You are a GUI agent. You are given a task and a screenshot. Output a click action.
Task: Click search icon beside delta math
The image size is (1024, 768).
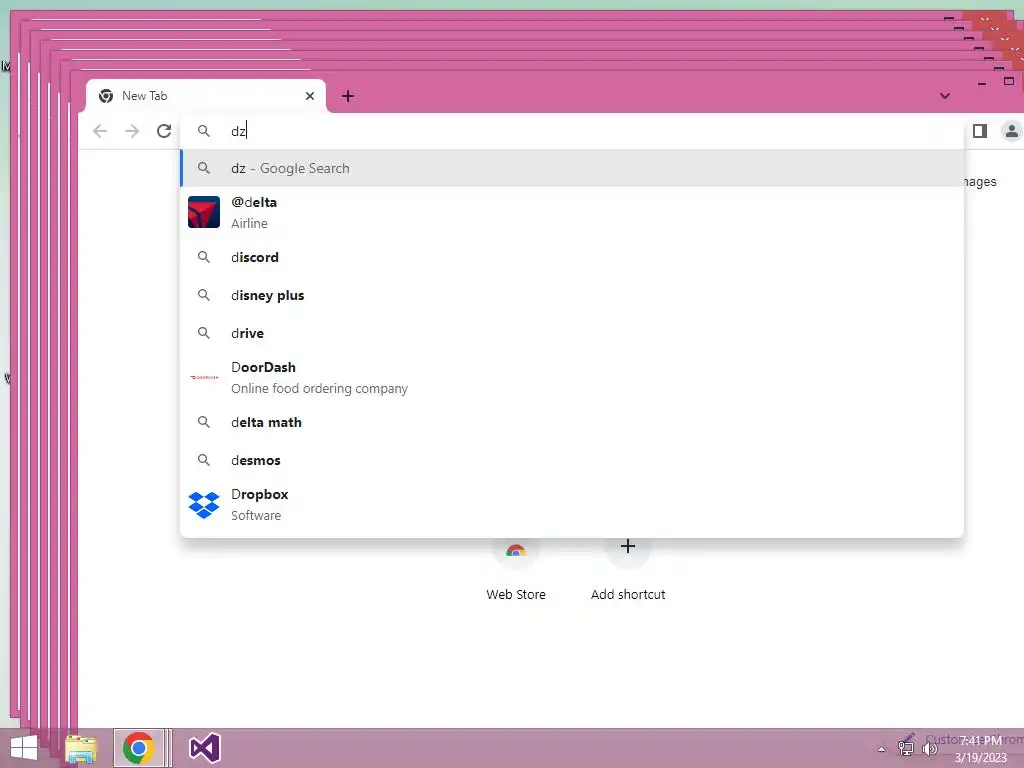(204, 423)
